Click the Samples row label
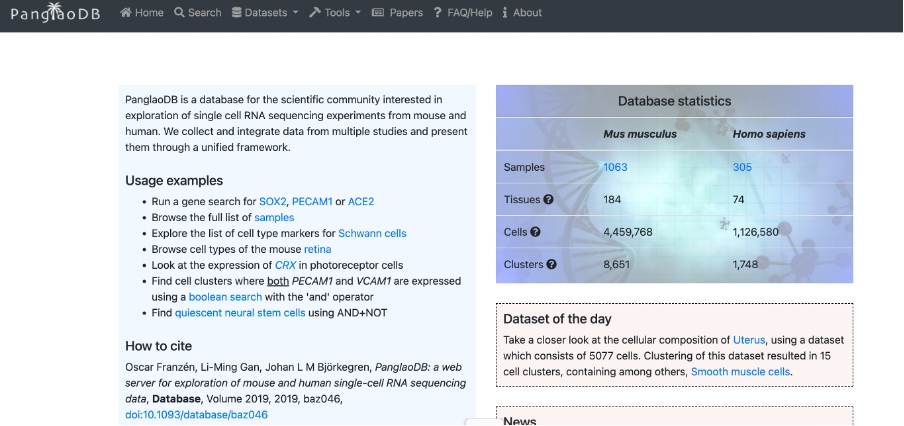 tap(524, 167)
